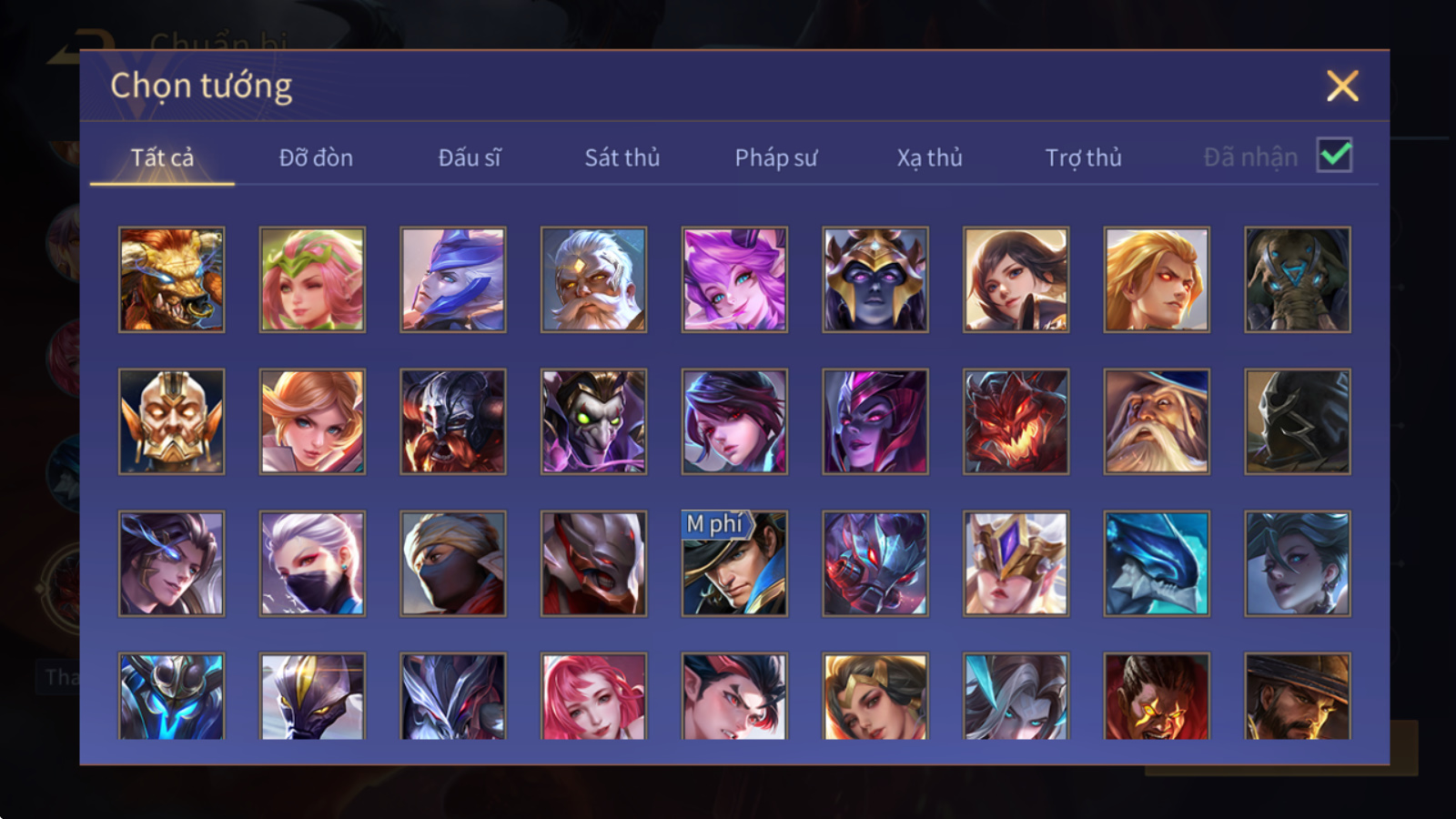Pick the blonde red-eyed male hero
1456x819 pixels.
pos(1157,279)
